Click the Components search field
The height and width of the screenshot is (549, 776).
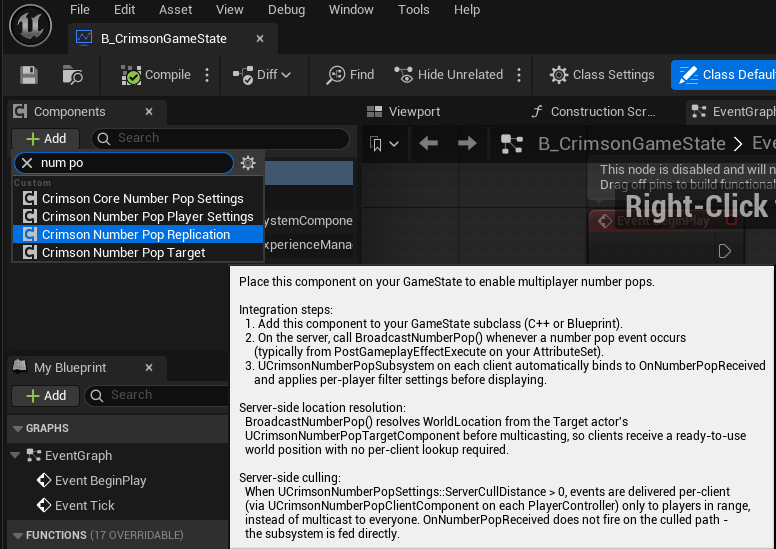coord(220,138)
